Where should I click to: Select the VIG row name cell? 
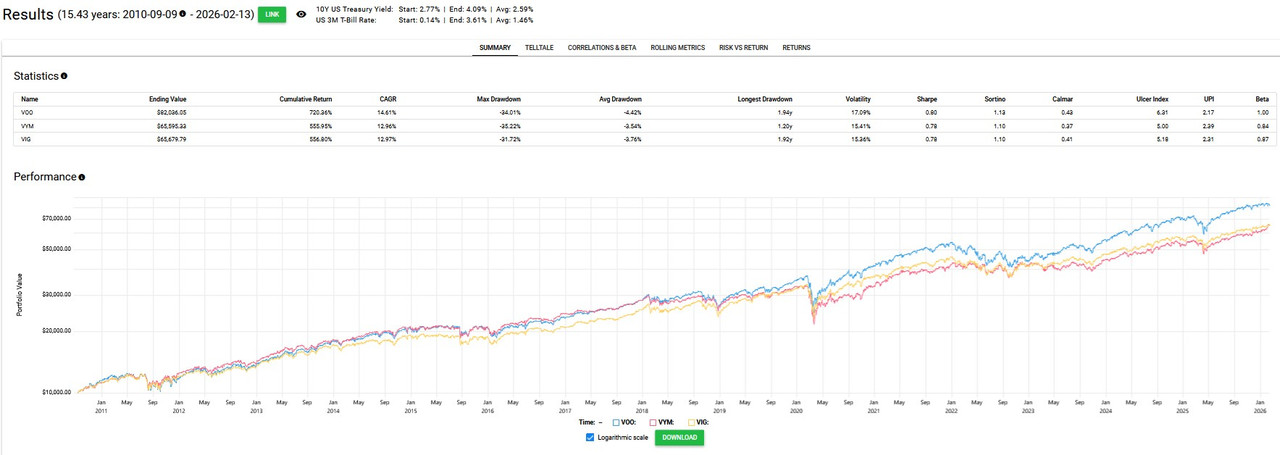[x=28, y=139]
